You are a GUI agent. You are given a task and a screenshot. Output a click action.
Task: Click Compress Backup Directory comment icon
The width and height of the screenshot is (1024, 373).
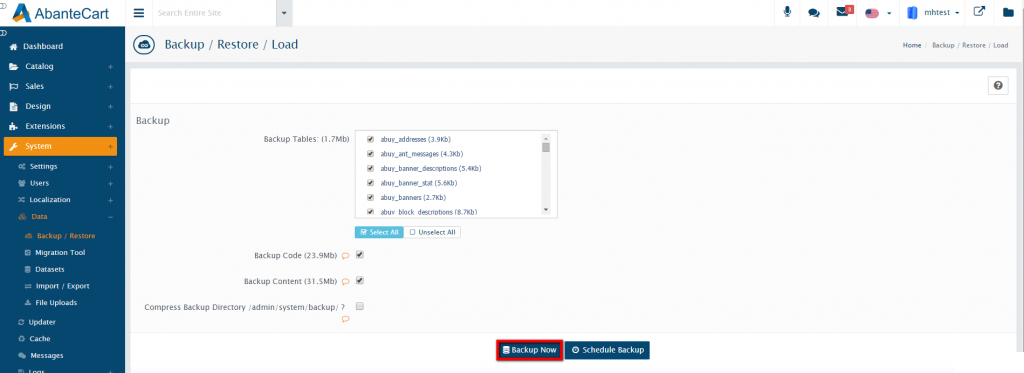tap(345, 319)
